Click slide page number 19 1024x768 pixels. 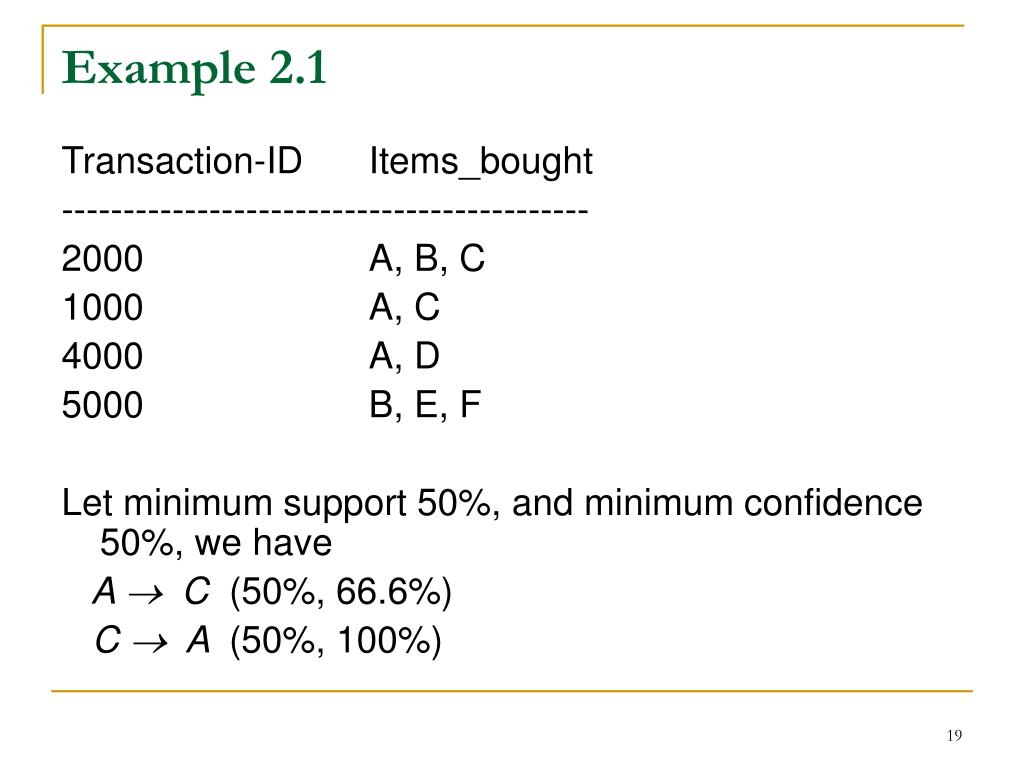tap(954, 735)
